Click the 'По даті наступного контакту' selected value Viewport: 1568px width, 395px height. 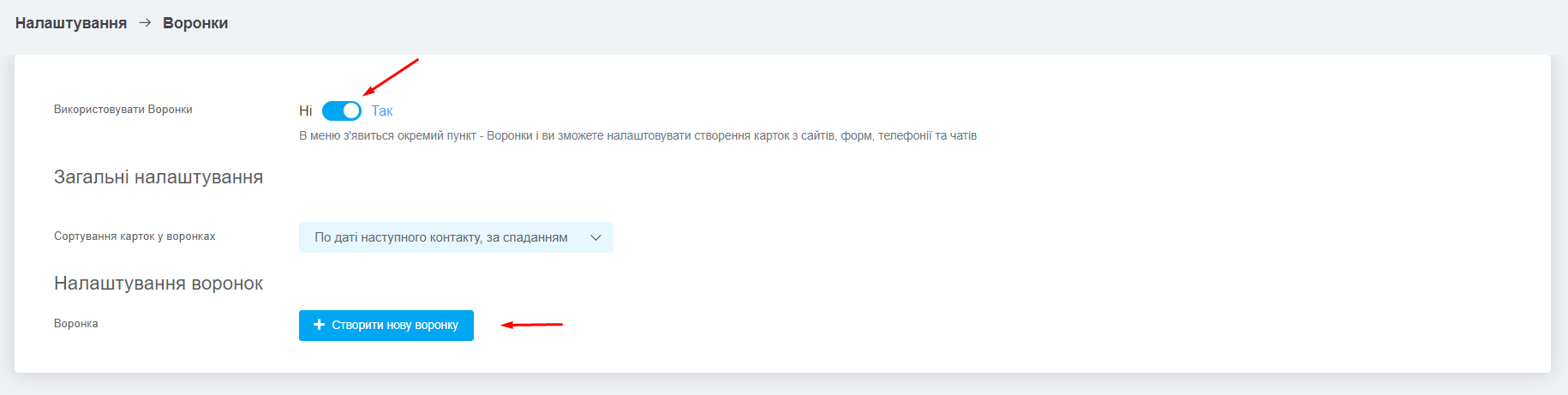tap(440, 237)
